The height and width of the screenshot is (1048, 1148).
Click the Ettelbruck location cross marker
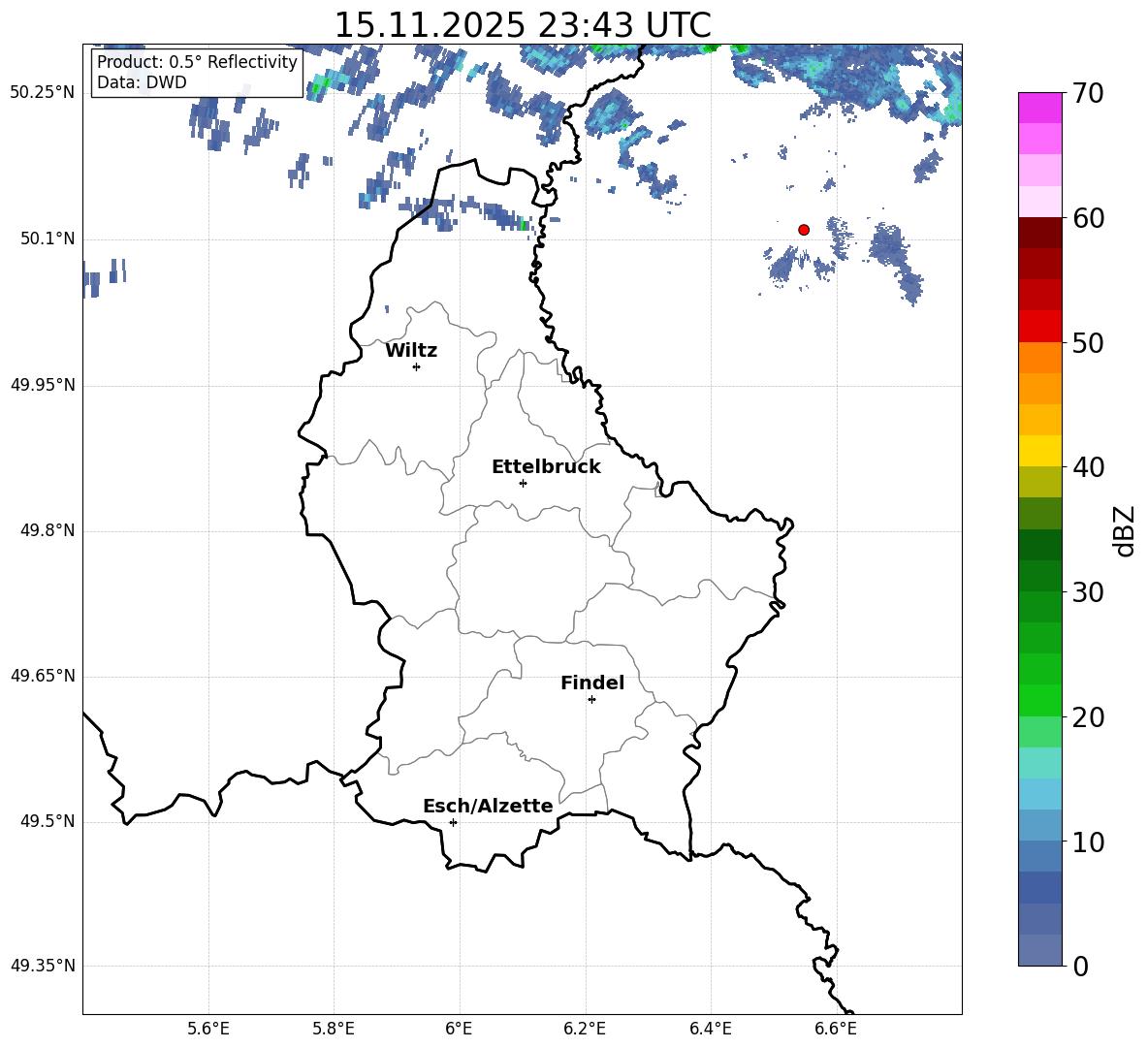click(523, 483)
